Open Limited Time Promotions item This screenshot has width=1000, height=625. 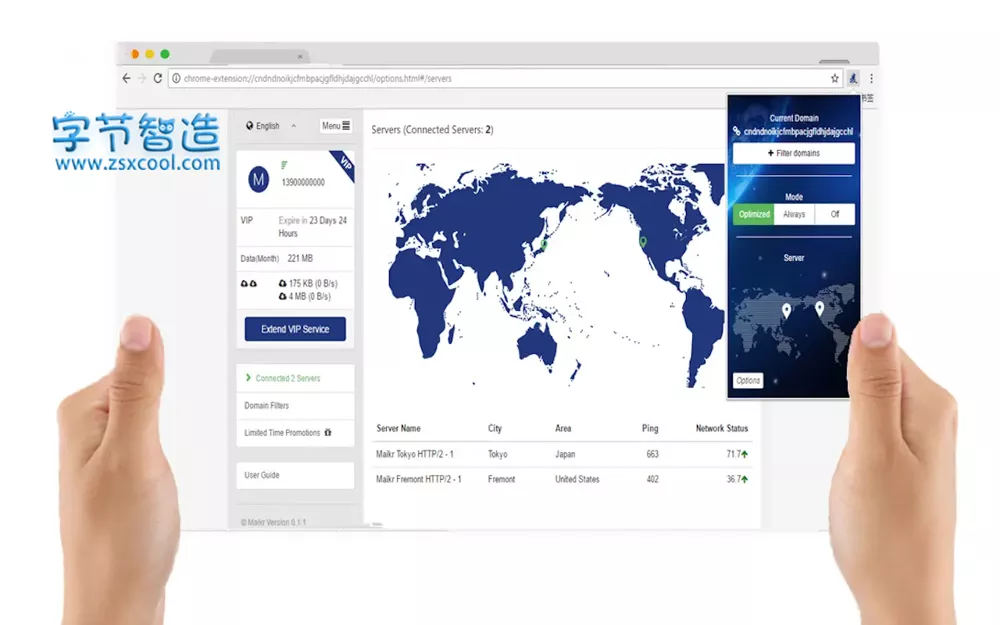[x=295, y=432]
